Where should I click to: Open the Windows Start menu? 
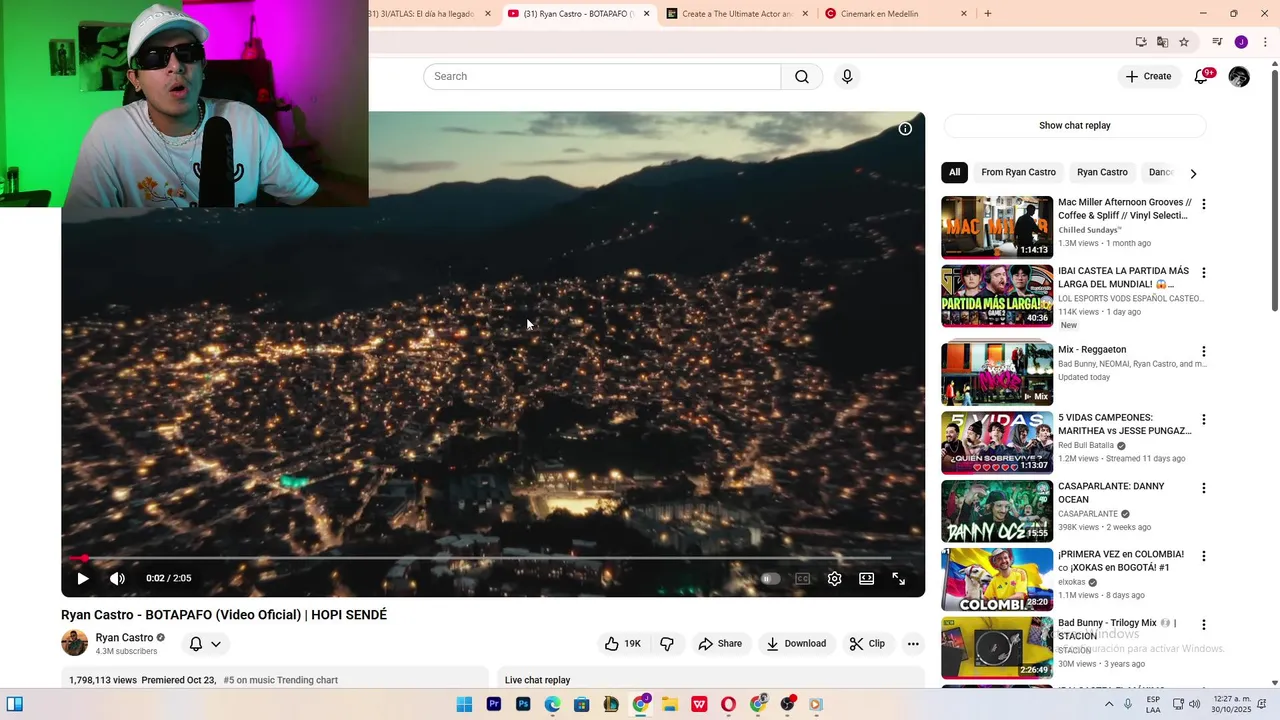[x=464, y=704]
